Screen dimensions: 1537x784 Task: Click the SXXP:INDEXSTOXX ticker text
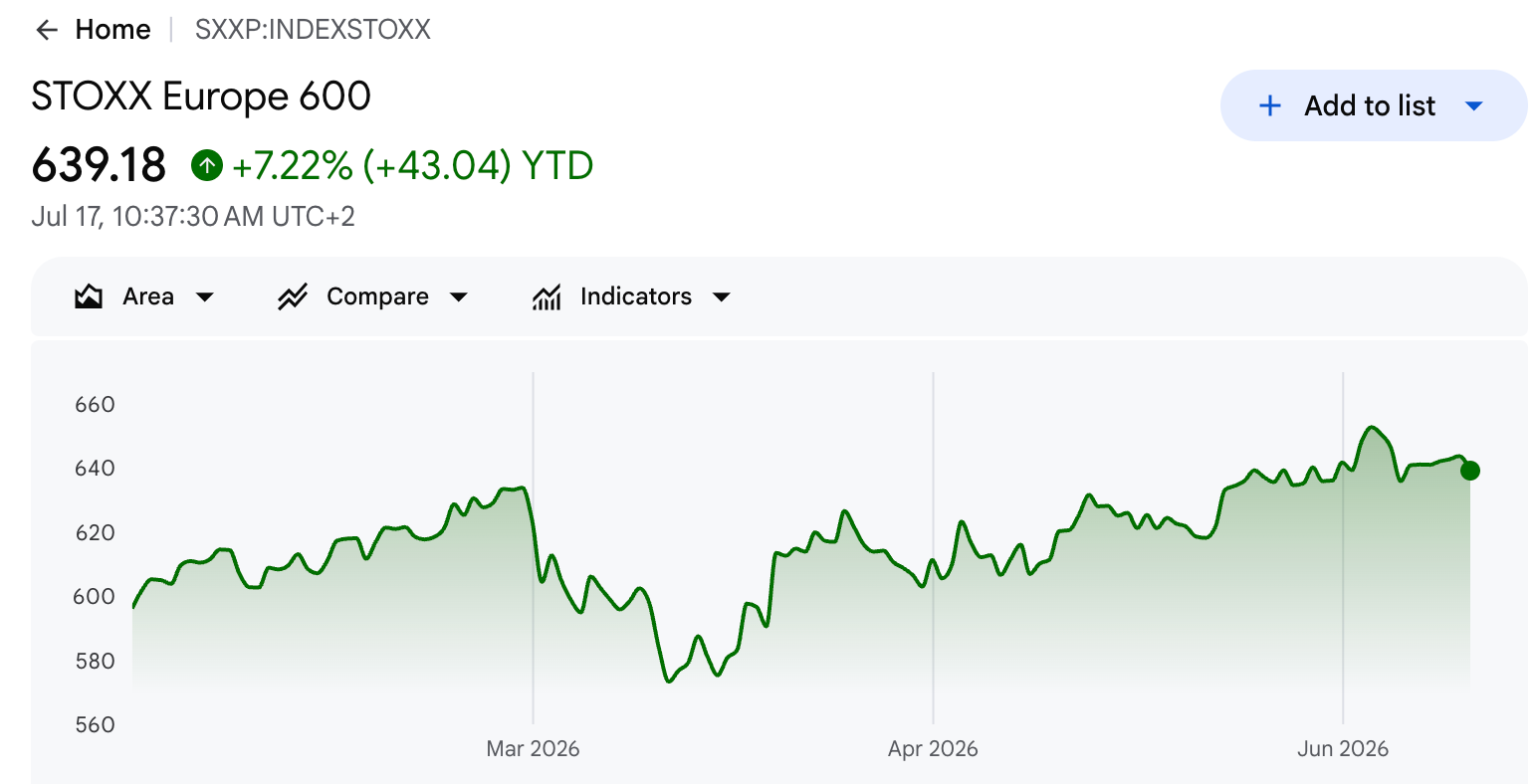pyautogui.click(x=313, y=30)
